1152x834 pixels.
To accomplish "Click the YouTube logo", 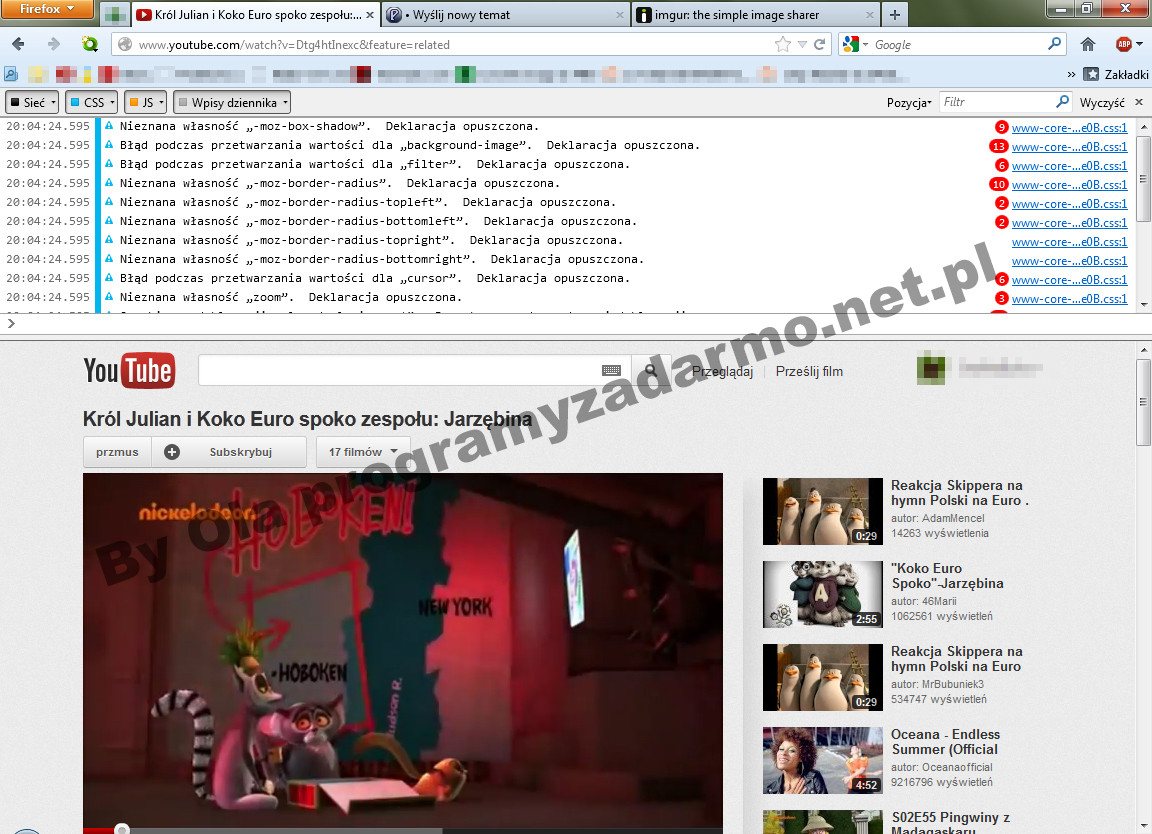I will click(x=129, y=370).
